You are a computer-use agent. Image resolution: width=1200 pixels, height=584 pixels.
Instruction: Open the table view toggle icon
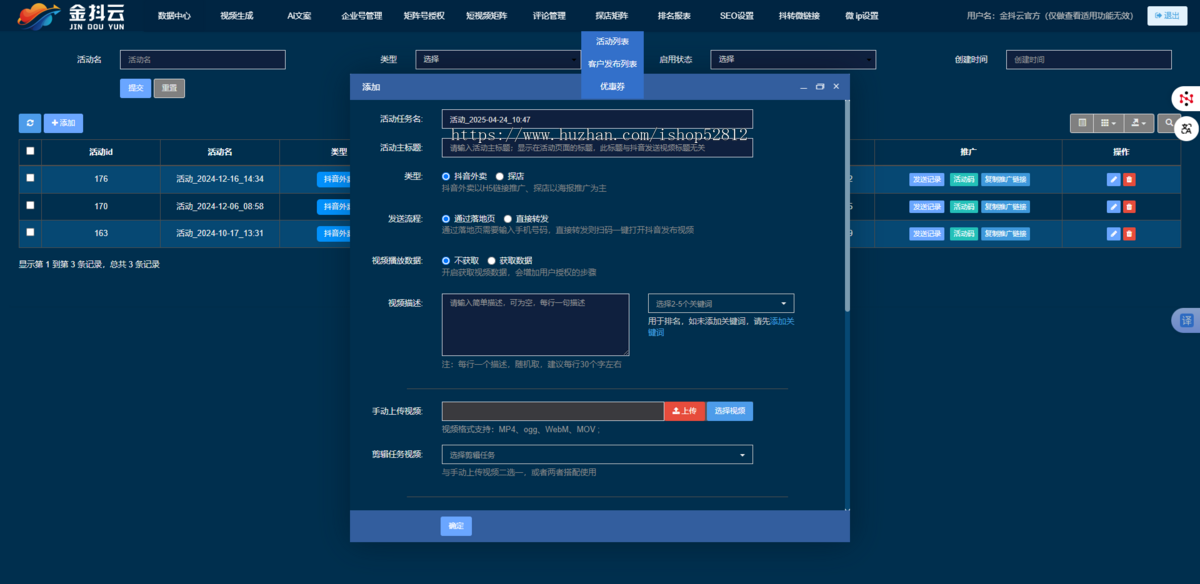click(x=1081, y=123)
